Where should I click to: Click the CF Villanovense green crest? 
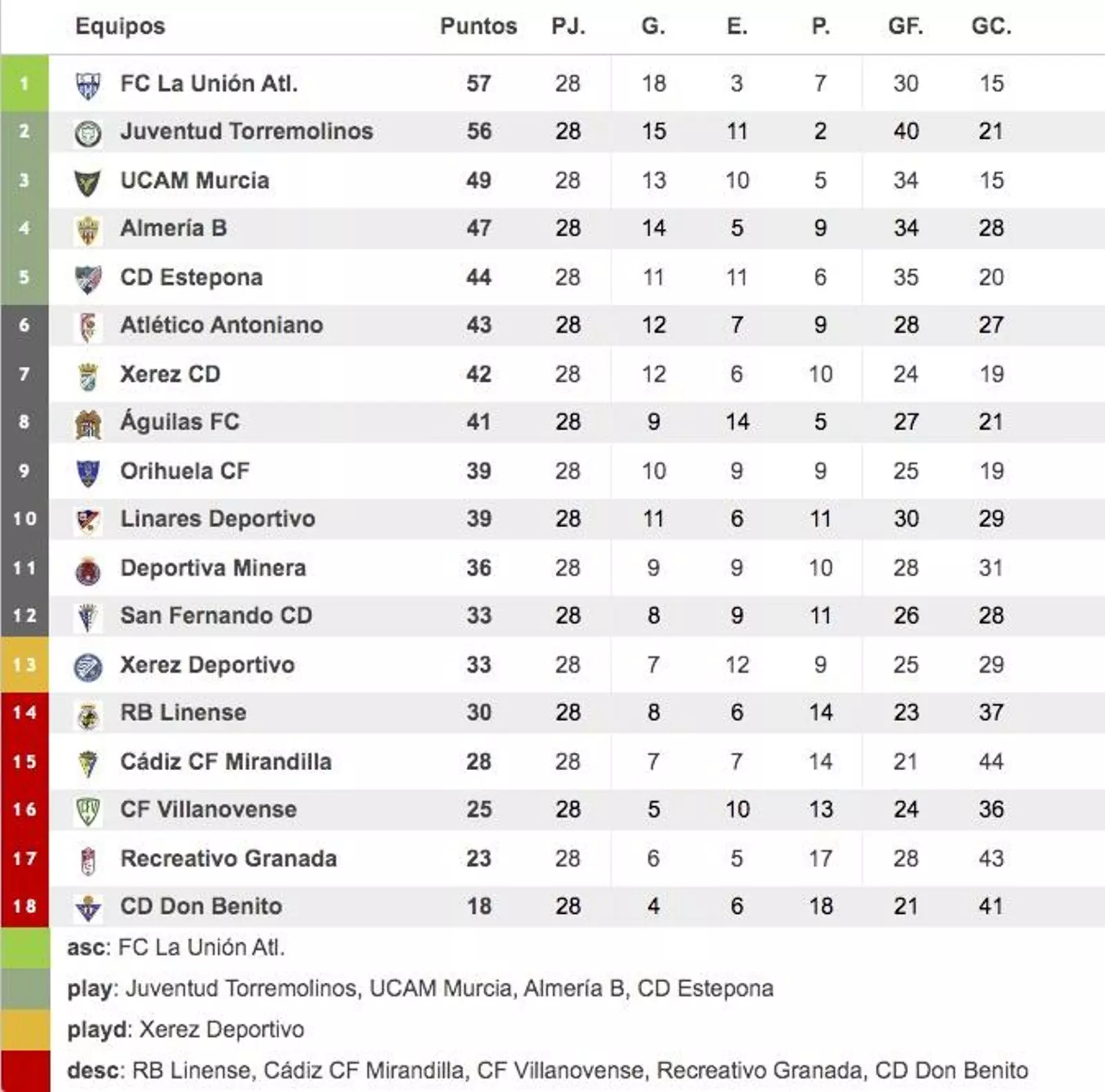click(88, 811)
